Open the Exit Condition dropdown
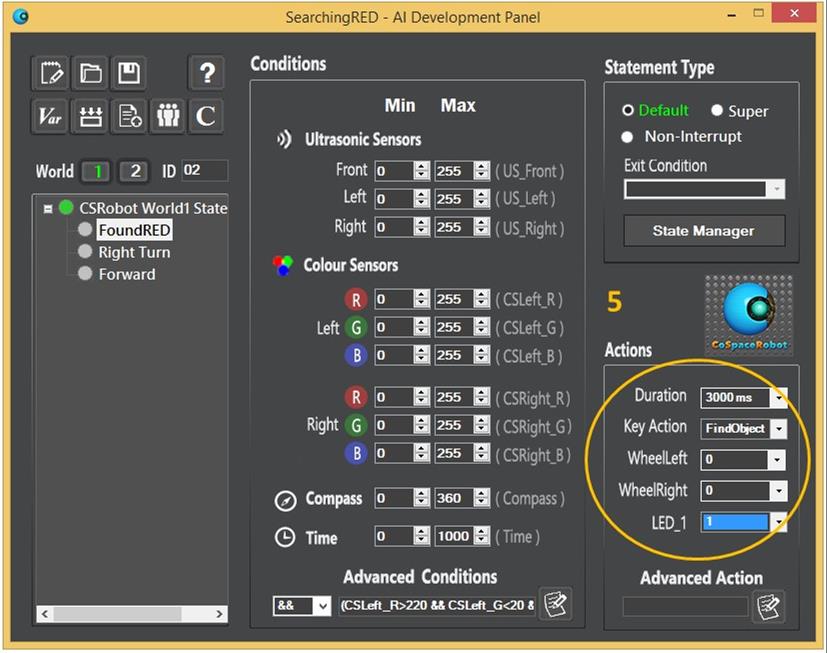Image resolution: width=827 pixels, height=653 pixels. click(x=777, y=189)
